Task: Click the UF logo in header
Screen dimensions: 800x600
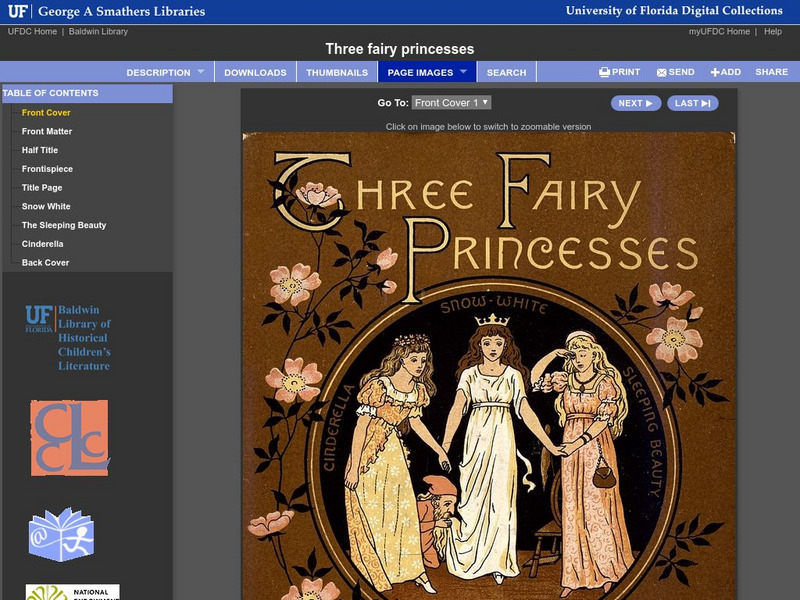Action: [x=17, y=11]
